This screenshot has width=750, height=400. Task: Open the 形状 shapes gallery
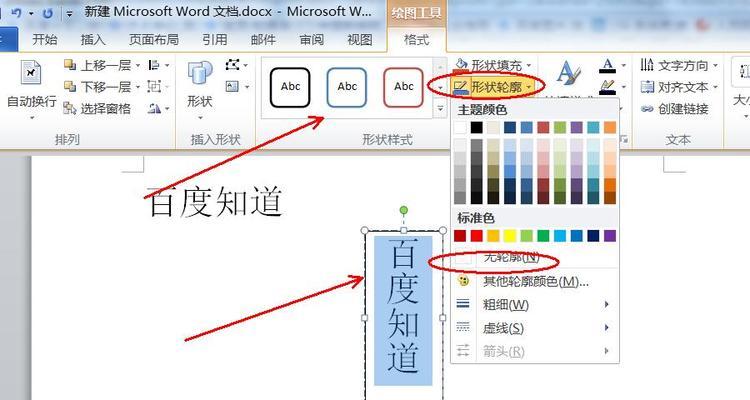point(200,89)
